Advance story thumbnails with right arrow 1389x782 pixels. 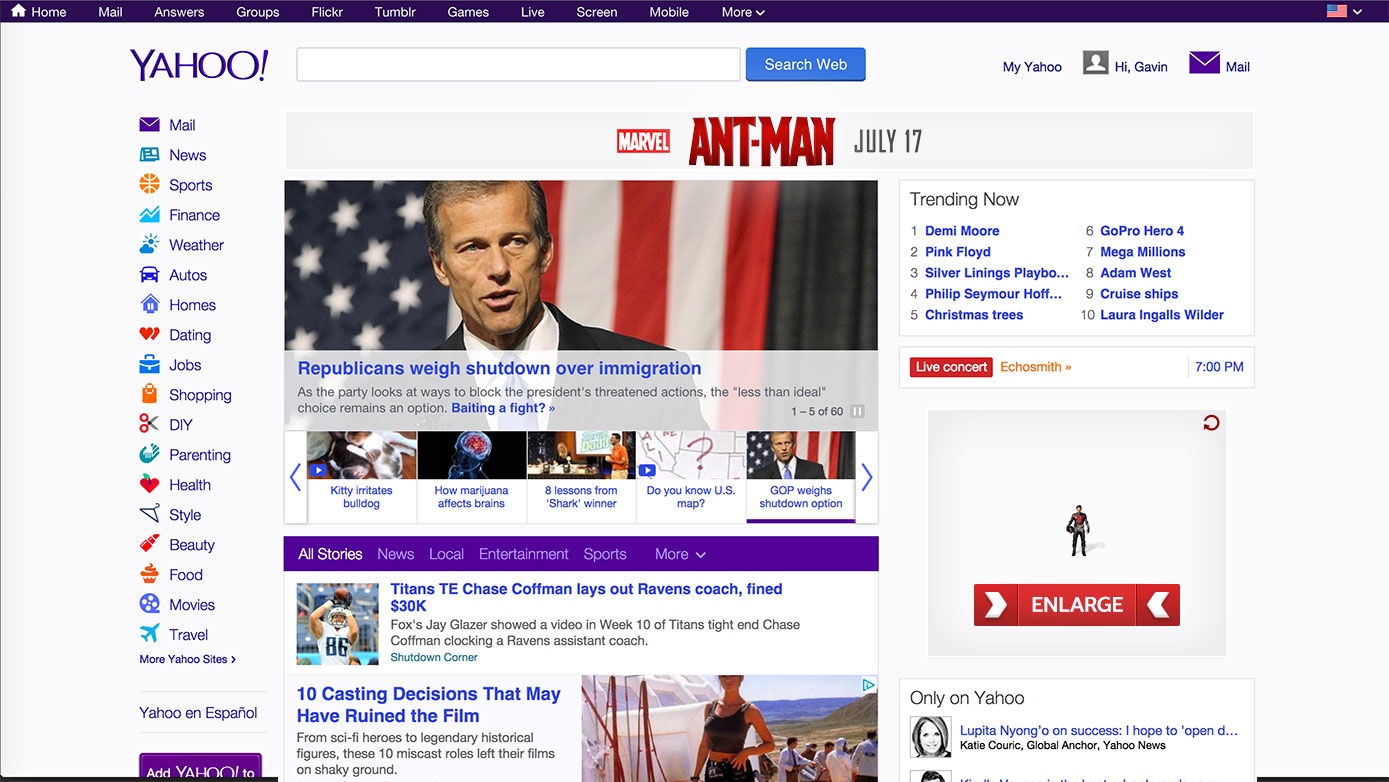[x=867, y=477]
